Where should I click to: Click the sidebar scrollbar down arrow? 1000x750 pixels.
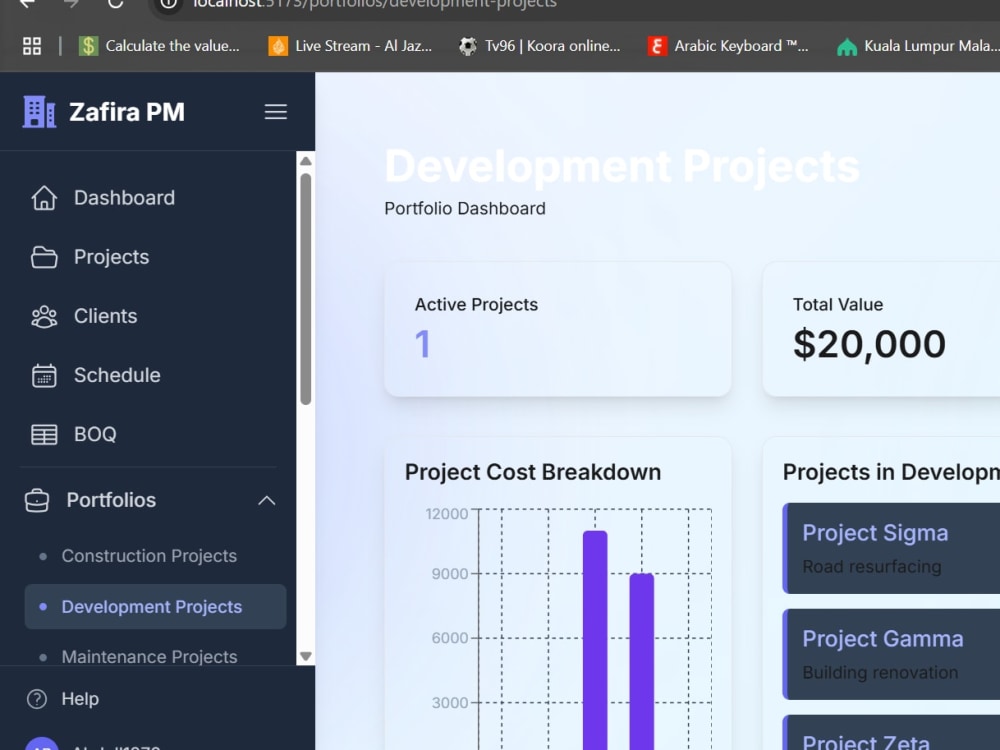305,656
